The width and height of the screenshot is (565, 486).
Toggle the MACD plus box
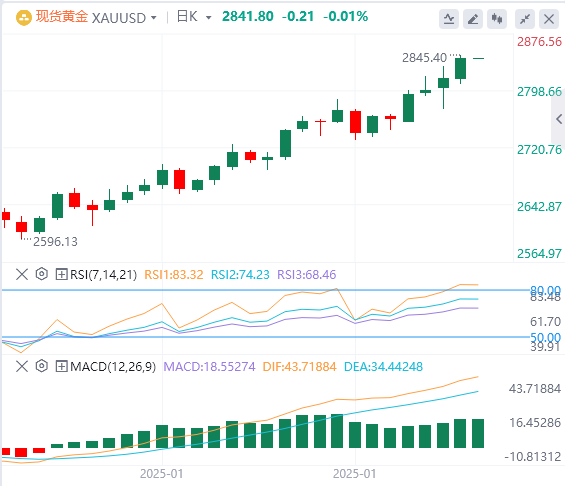[x=61, y=367]
